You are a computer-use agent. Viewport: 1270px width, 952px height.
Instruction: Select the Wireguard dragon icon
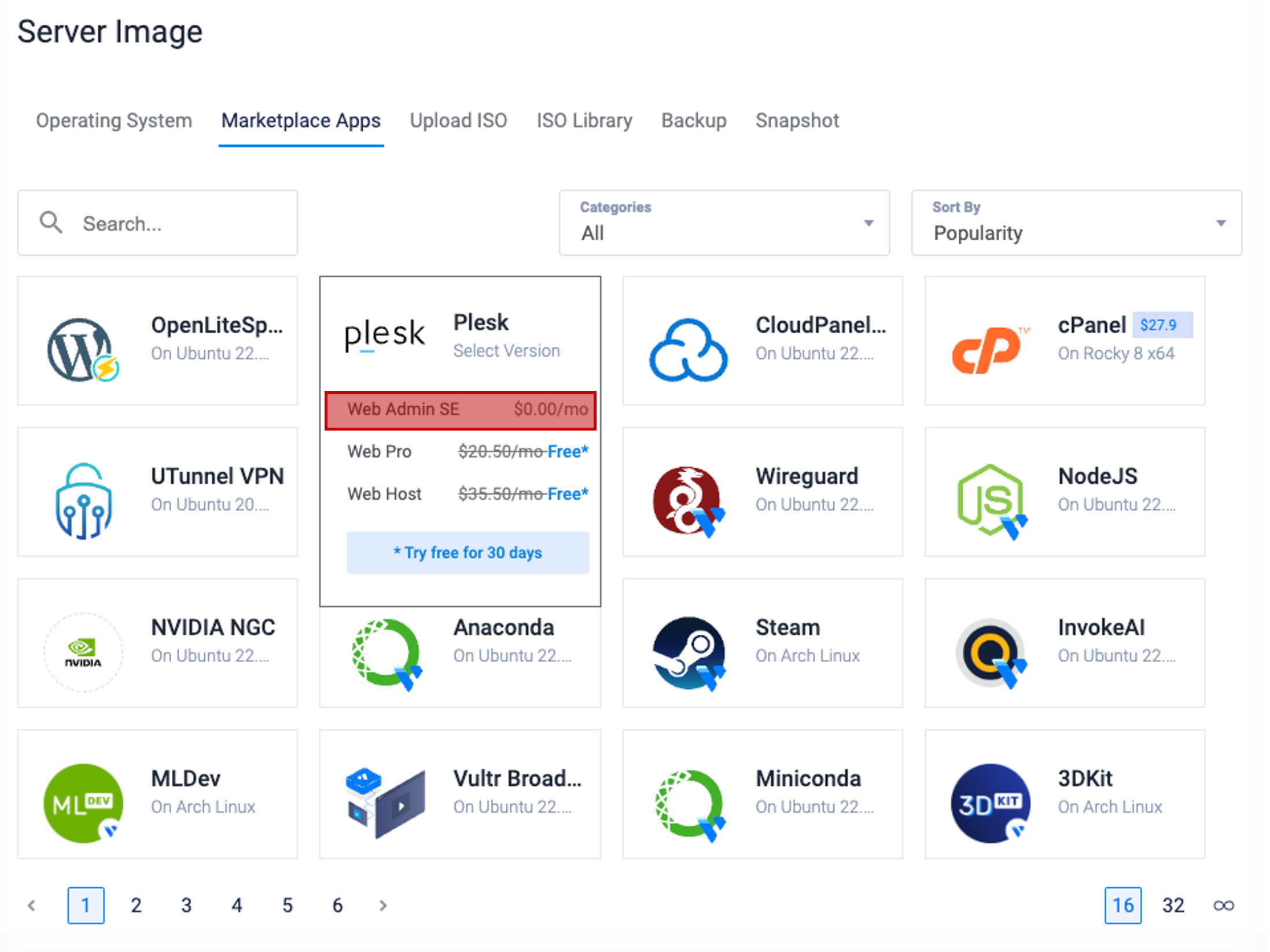(x=688, y=501)
